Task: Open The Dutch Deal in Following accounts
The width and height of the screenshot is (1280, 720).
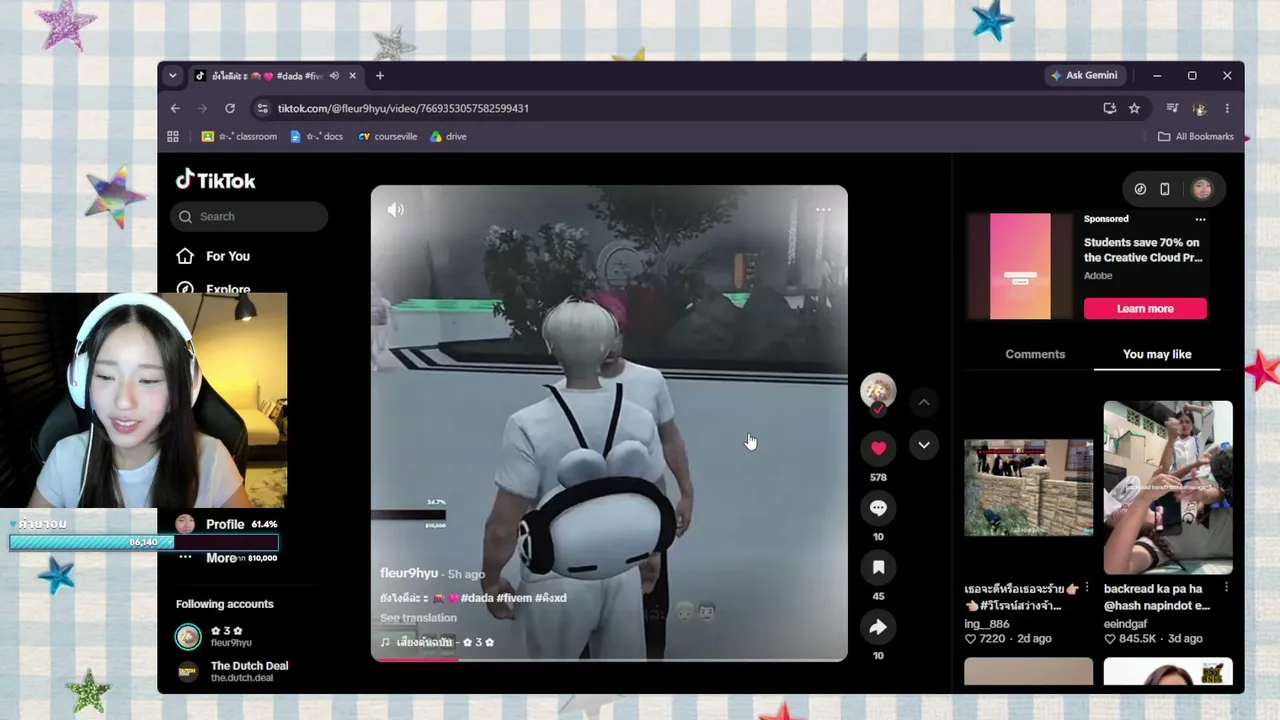Action: tap(234, 671)
